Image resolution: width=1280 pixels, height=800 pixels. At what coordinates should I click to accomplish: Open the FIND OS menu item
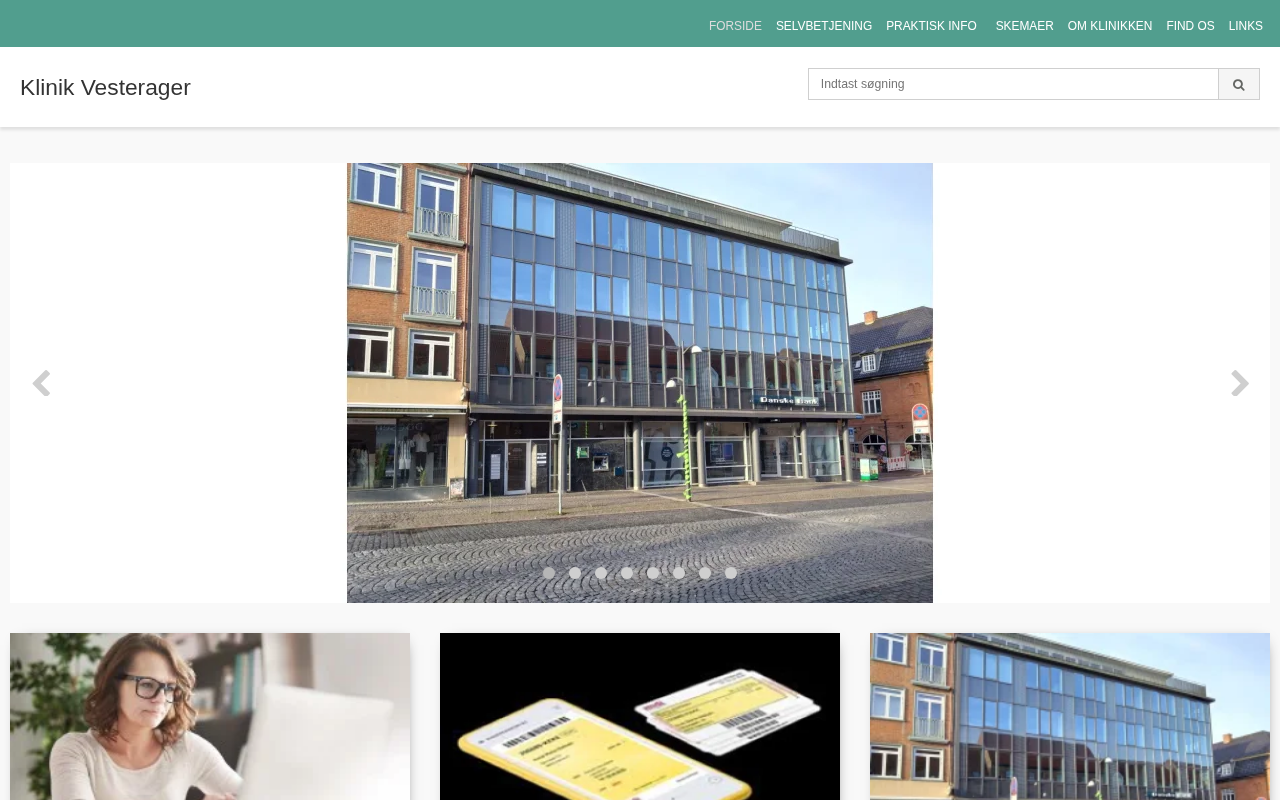(x=1190, y=26)
